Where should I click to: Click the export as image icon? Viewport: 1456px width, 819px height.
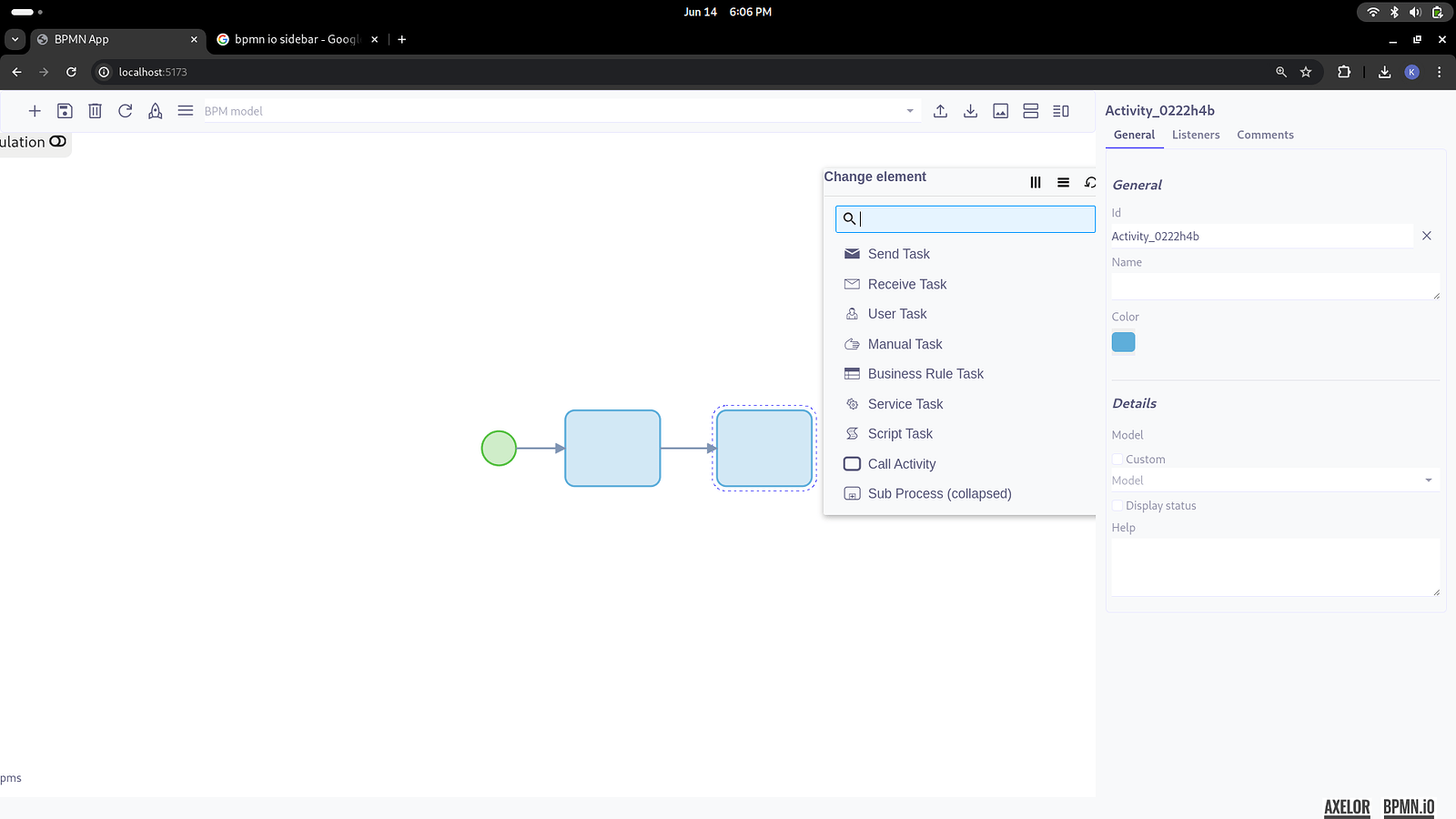point(1001,111)
